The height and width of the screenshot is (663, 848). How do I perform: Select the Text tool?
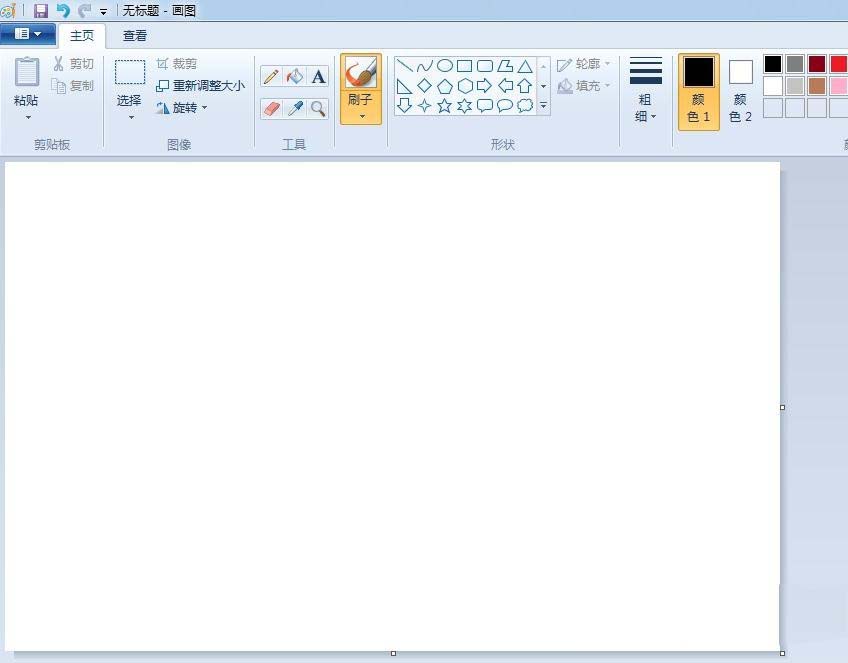[x=319, y=77]
